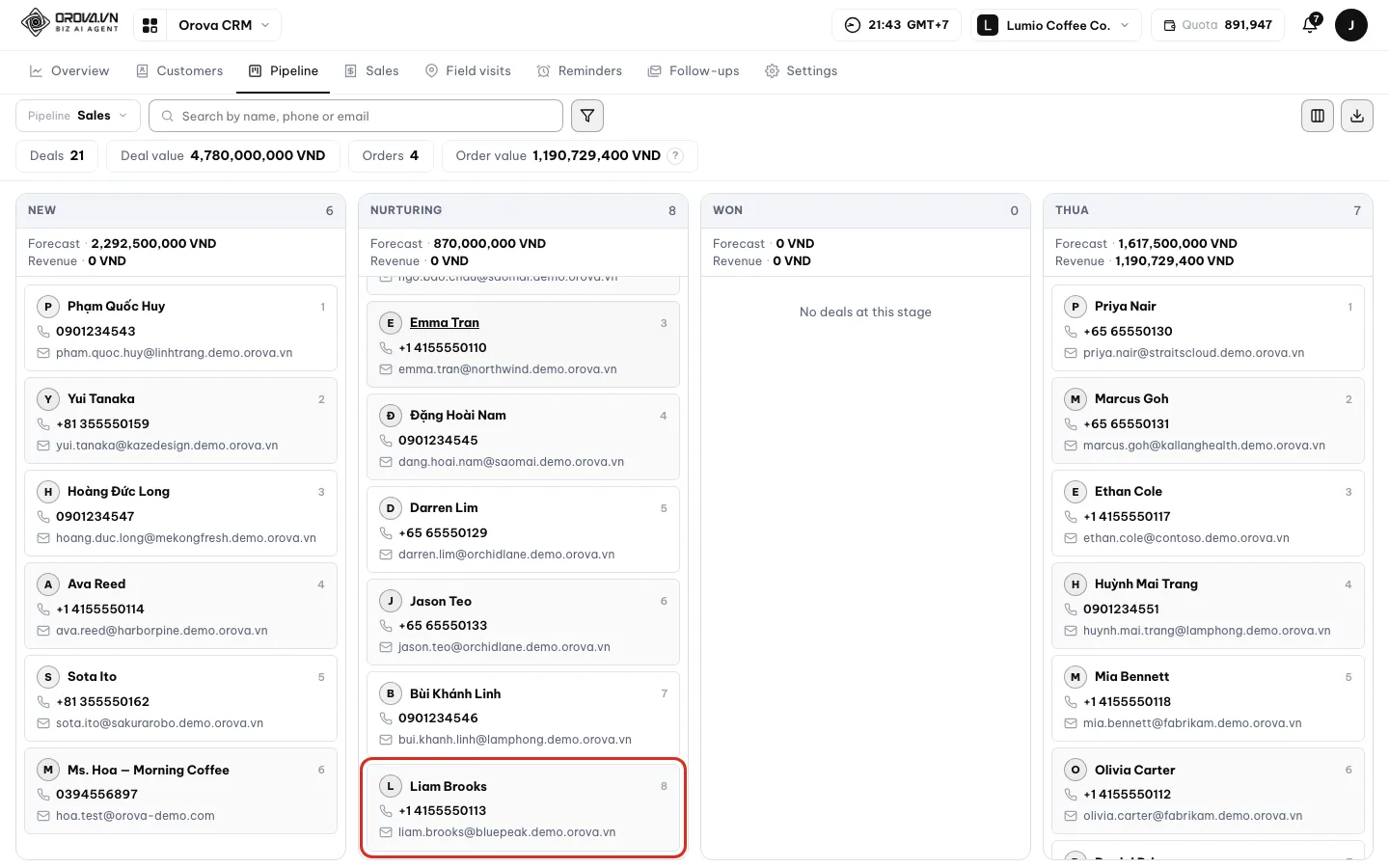
Task: Open Phạm Quốc Huy's deal card
Action: pos(180,328)
